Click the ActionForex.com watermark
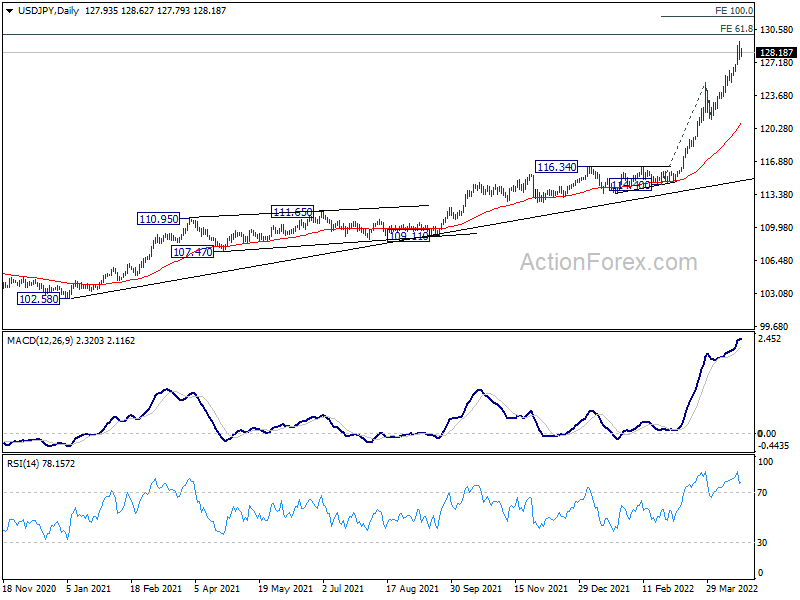 coord(609,262)
